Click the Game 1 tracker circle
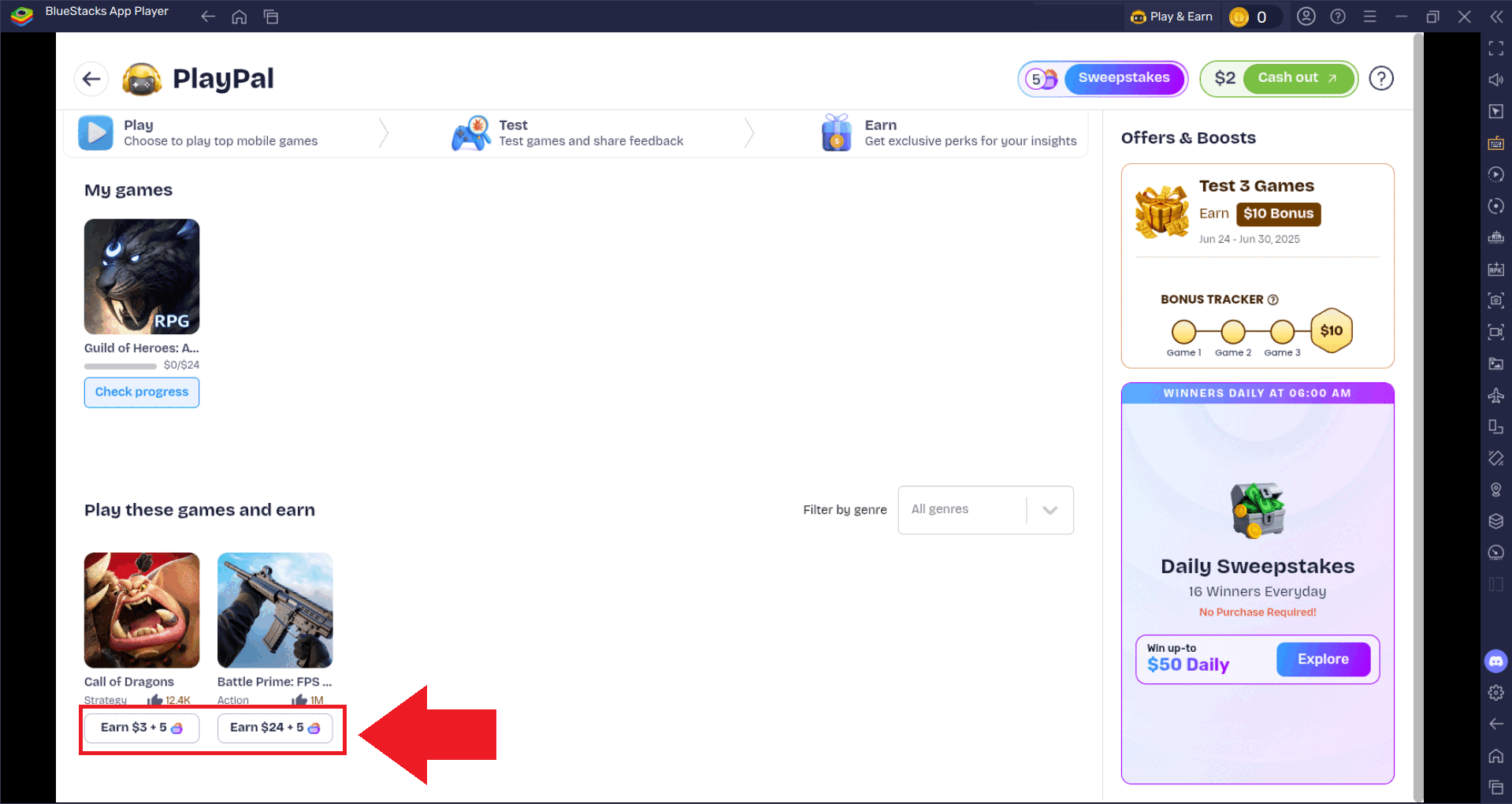This screenshot has height=804, width=1512. pos(1183,332)
